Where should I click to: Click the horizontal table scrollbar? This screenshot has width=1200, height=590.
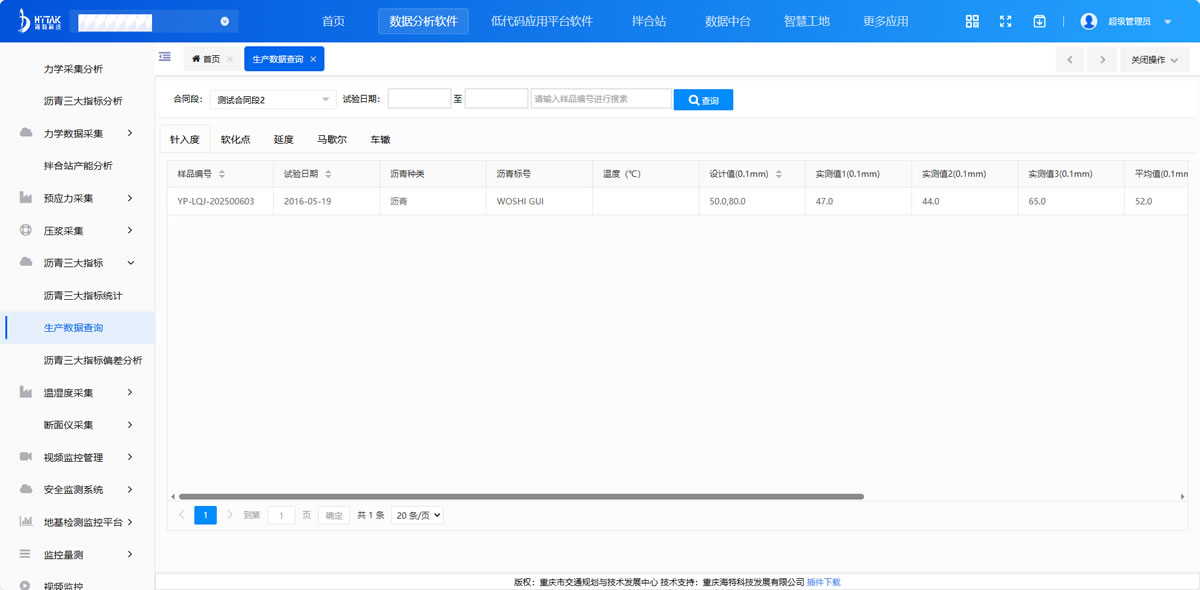520,496
